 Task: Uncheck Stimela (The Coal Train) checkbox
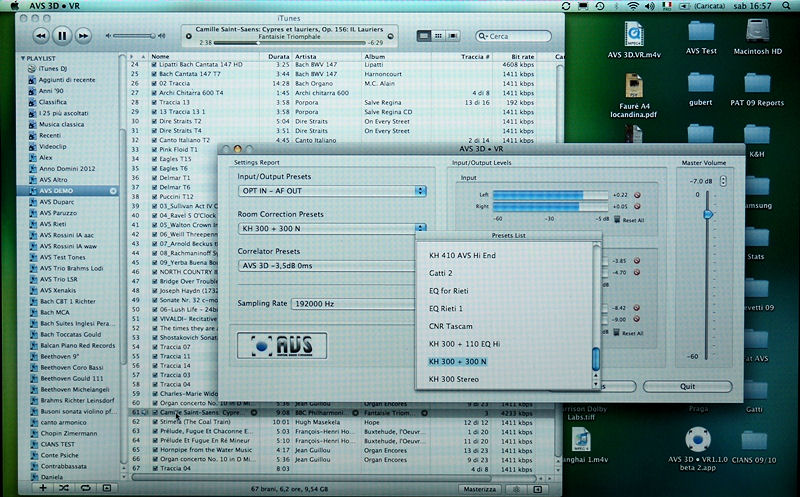coord(155,422)
